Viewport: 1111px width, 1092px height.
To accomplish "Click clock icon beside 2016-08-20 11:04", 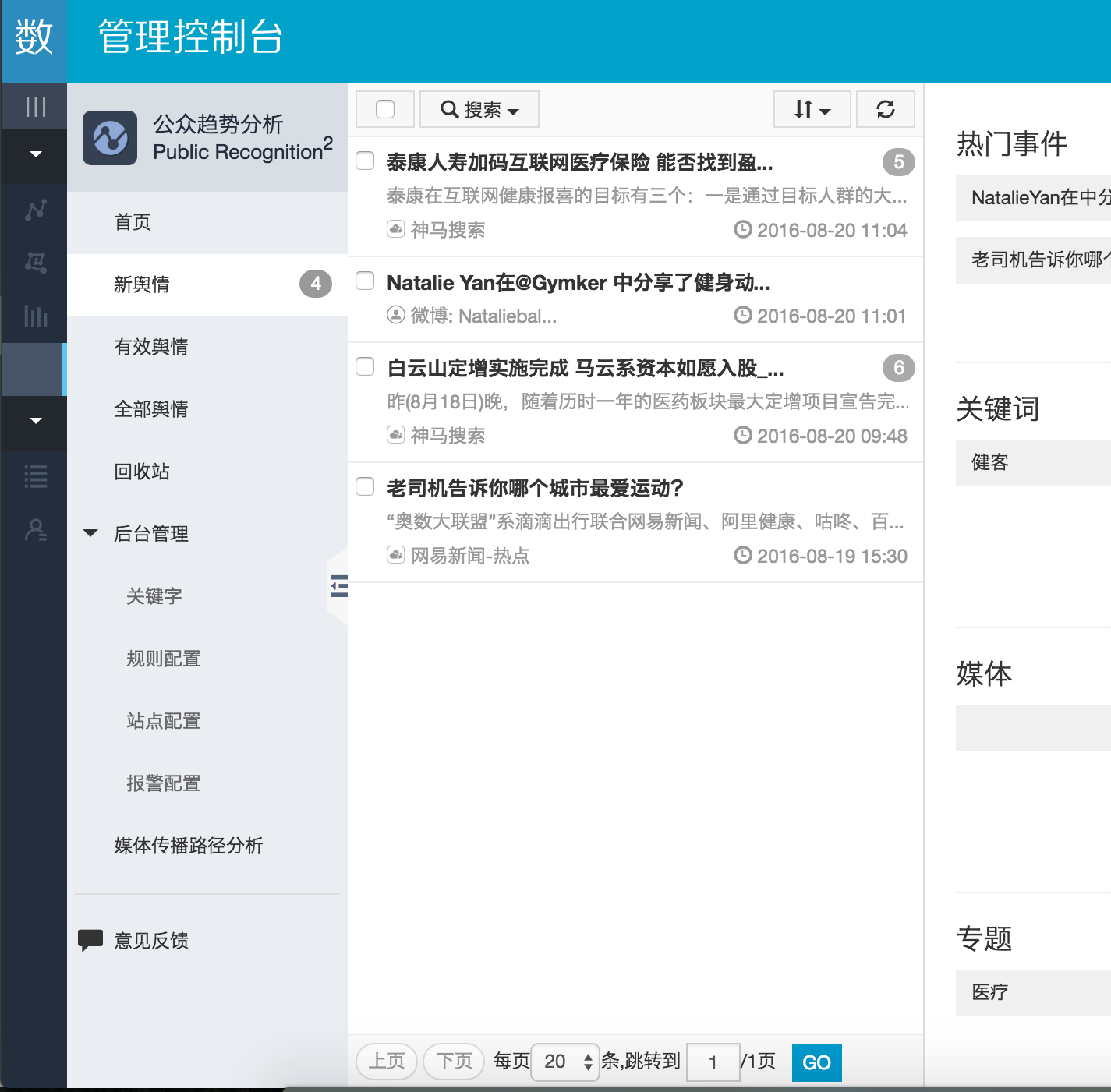I will click(743, 229).
